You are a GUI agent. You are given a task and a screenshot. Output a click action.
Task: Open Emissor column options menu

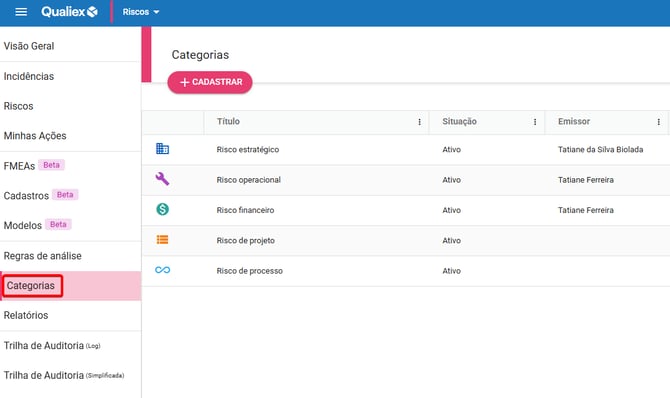click(x=658, y=122)
